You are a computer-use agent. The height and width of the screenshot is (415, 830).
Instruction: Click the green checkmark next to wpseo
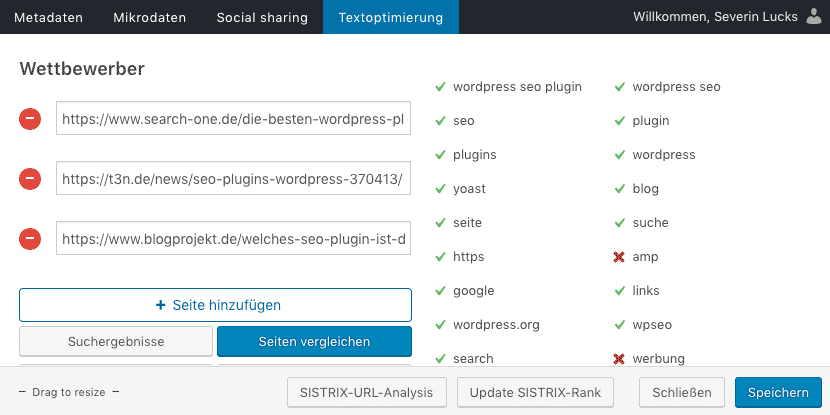(x=619, y=325)
